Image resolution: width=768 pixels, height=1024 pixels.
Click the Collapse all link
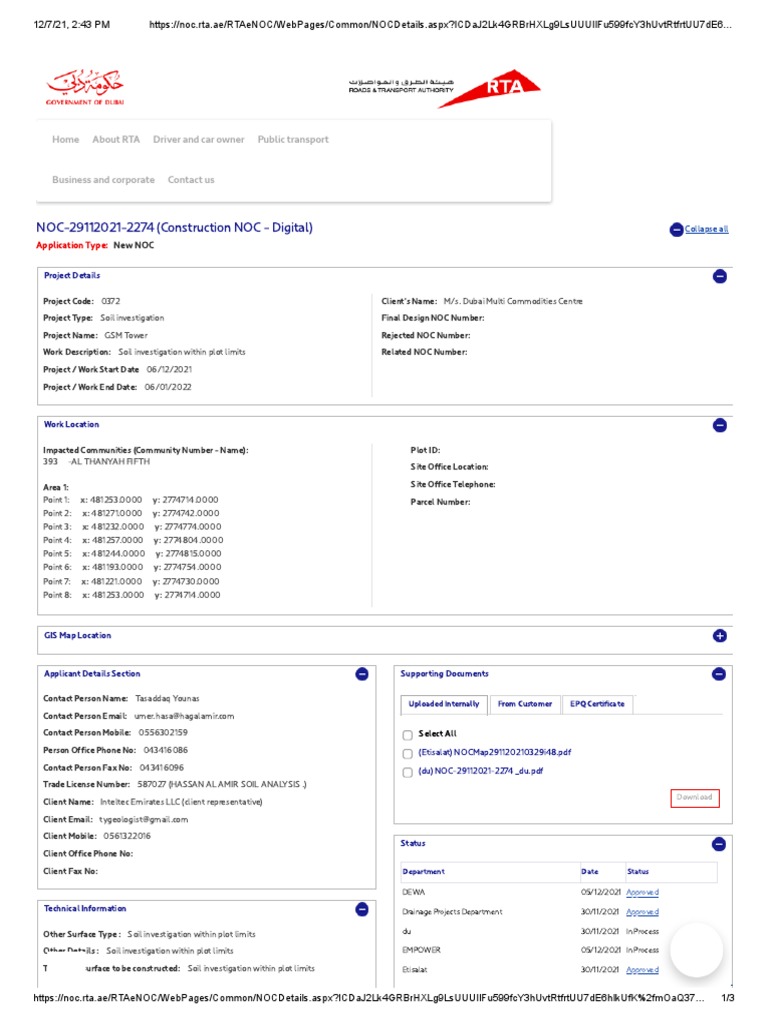(706, 229)
